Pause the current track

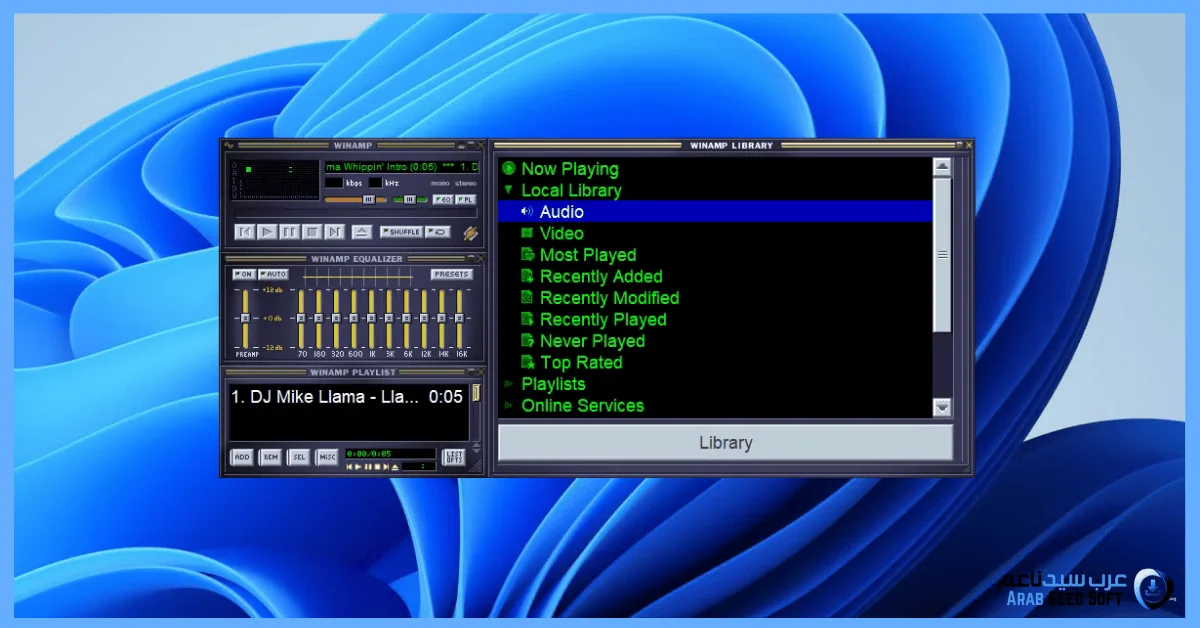[290, 232]
